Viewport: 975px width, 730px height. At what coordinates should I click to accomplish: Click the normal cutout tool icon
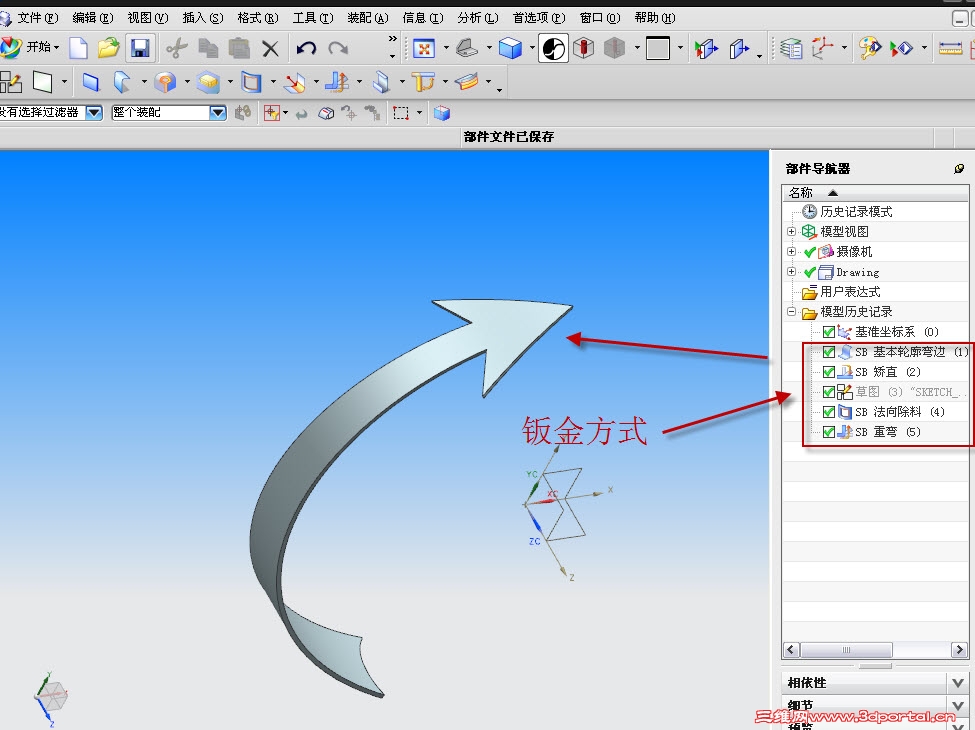click(251, 81)
